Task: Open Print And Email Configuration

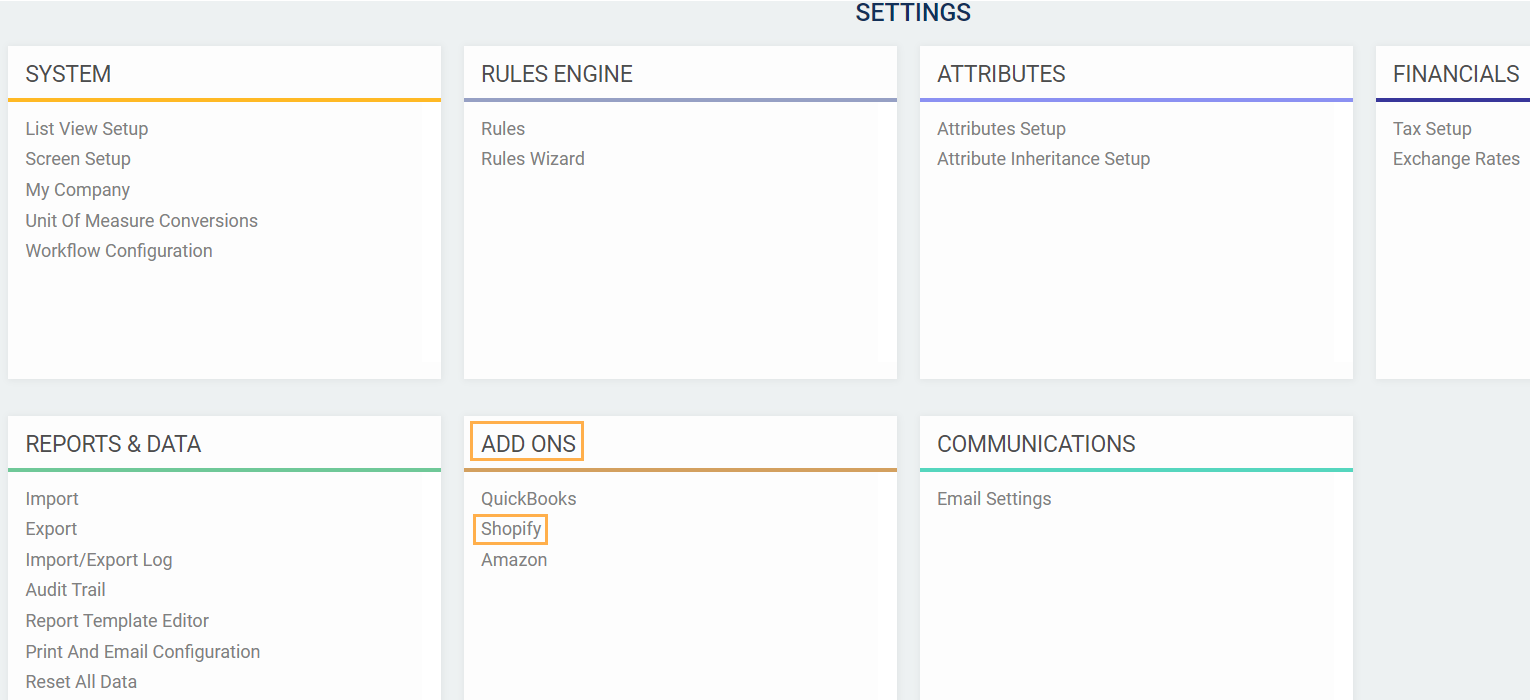Action: pos(143,652)
